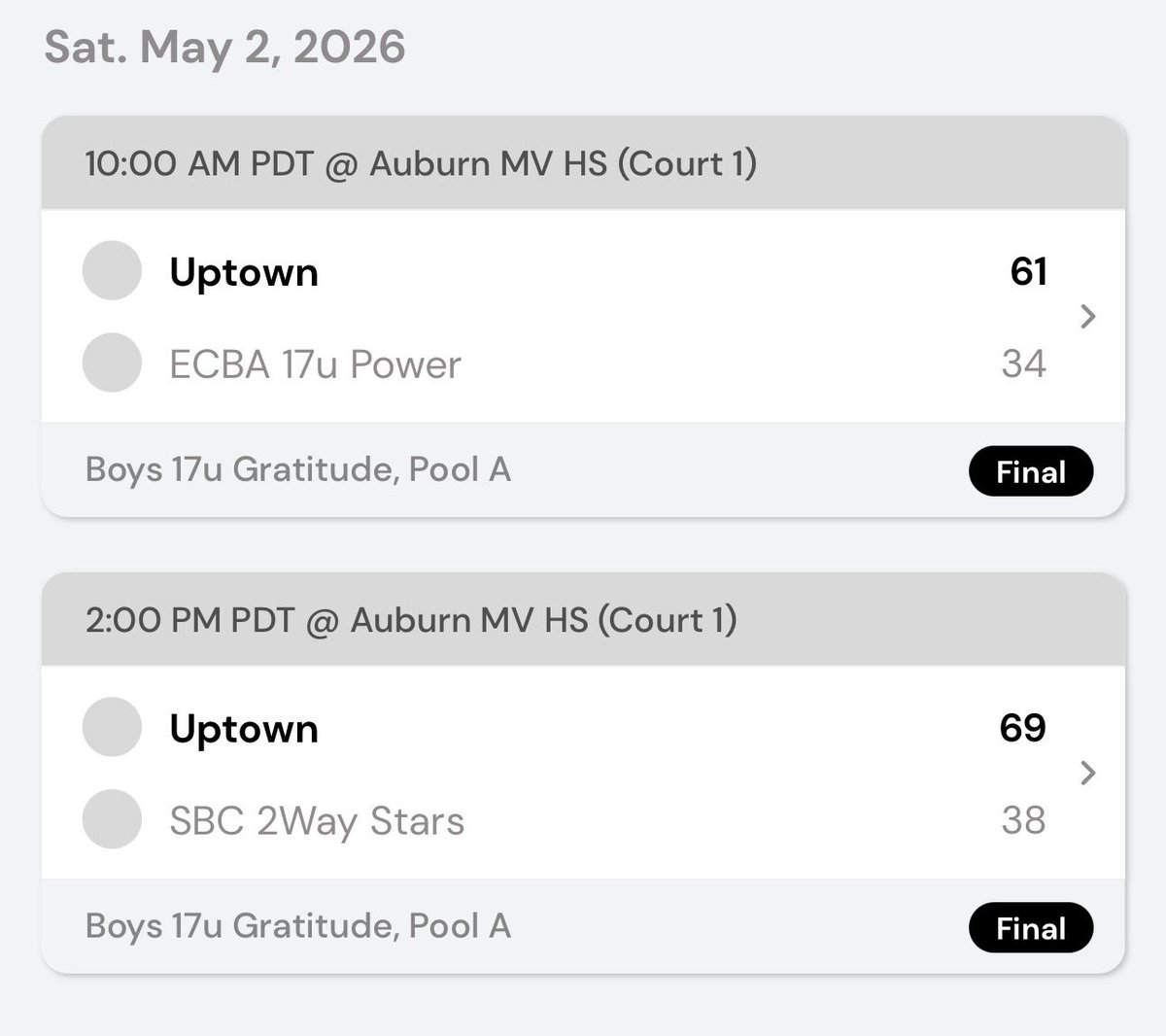Click the SBC 2Way Stars team name
Screen dimensions: 1166x1036
click(x=317, y=822)
